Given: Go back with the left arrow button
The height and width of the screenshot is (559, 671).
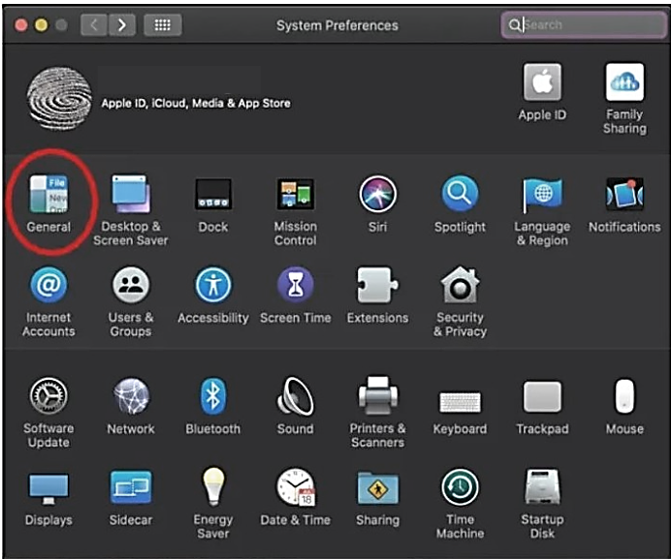Looking at the screenshot, I should 94,25.
